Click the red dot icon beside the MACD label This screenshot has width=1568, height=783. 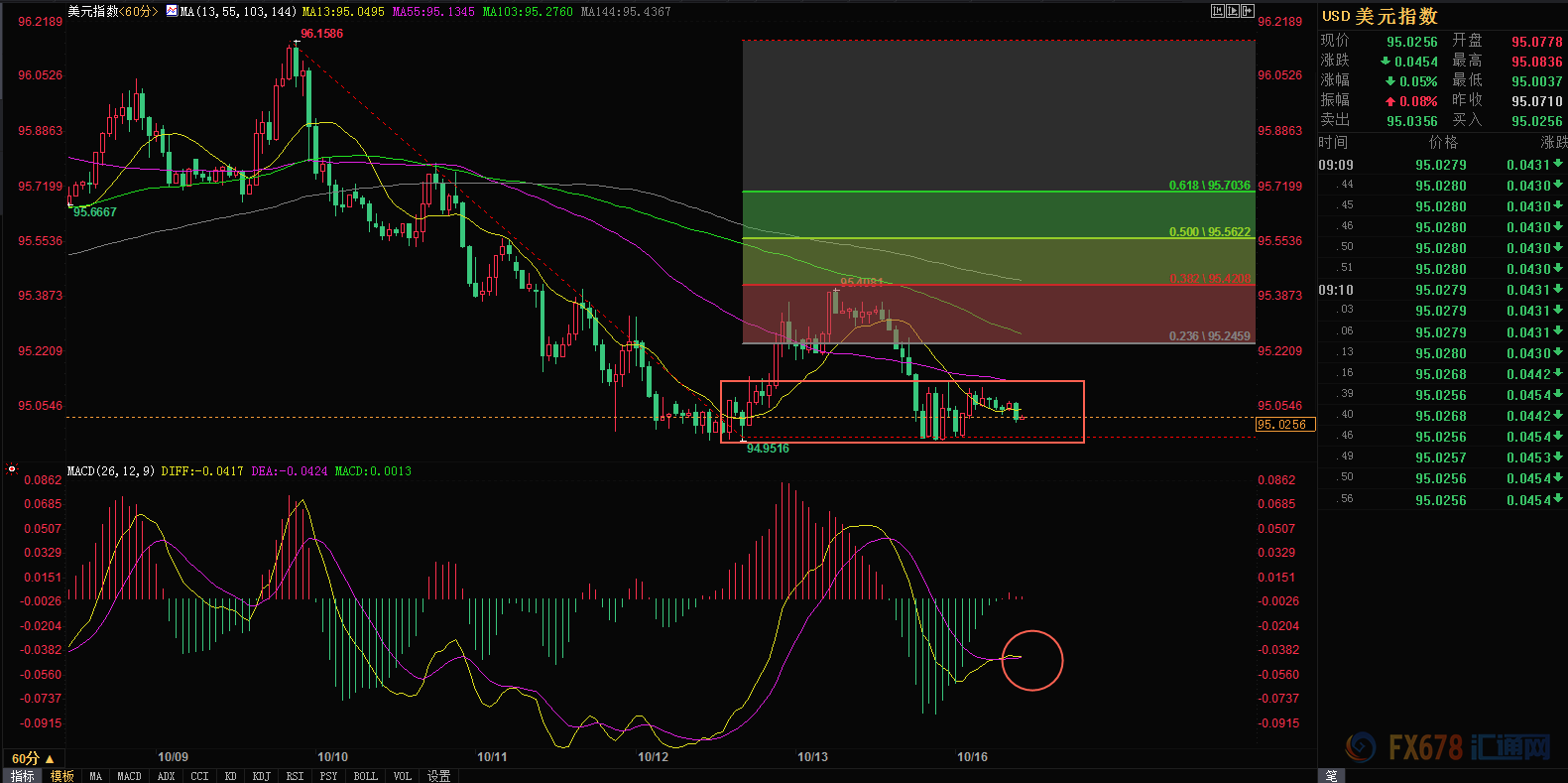point(12,468)
